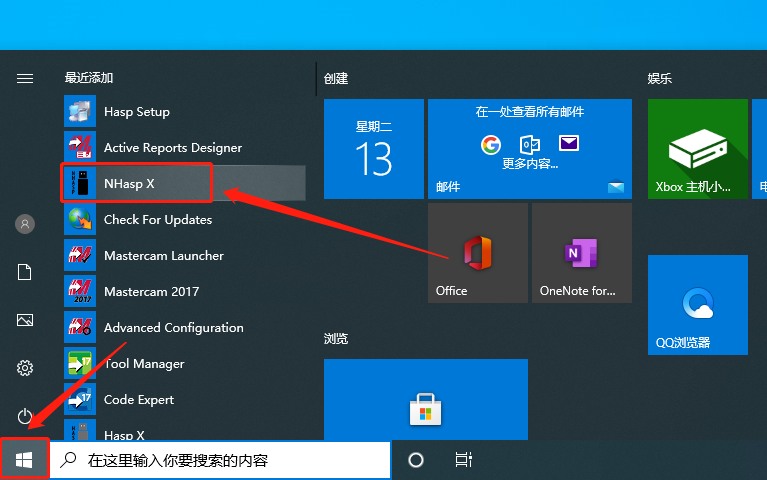Select the Check For Updates label
The image size is (767, 480).
pyautogui.click(x=158, y=220)
